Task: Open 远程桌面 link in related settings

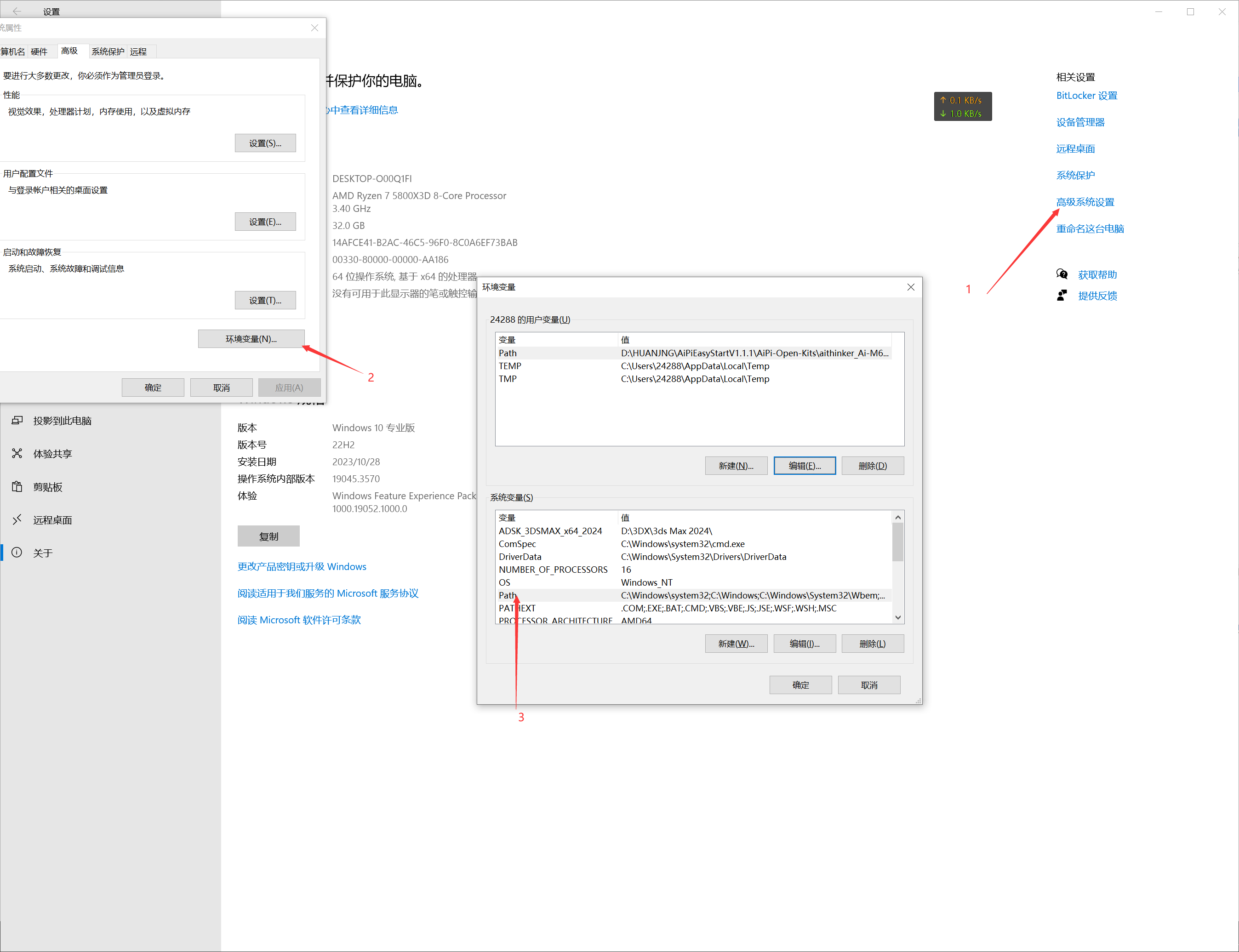Action: coord(1076,149)
